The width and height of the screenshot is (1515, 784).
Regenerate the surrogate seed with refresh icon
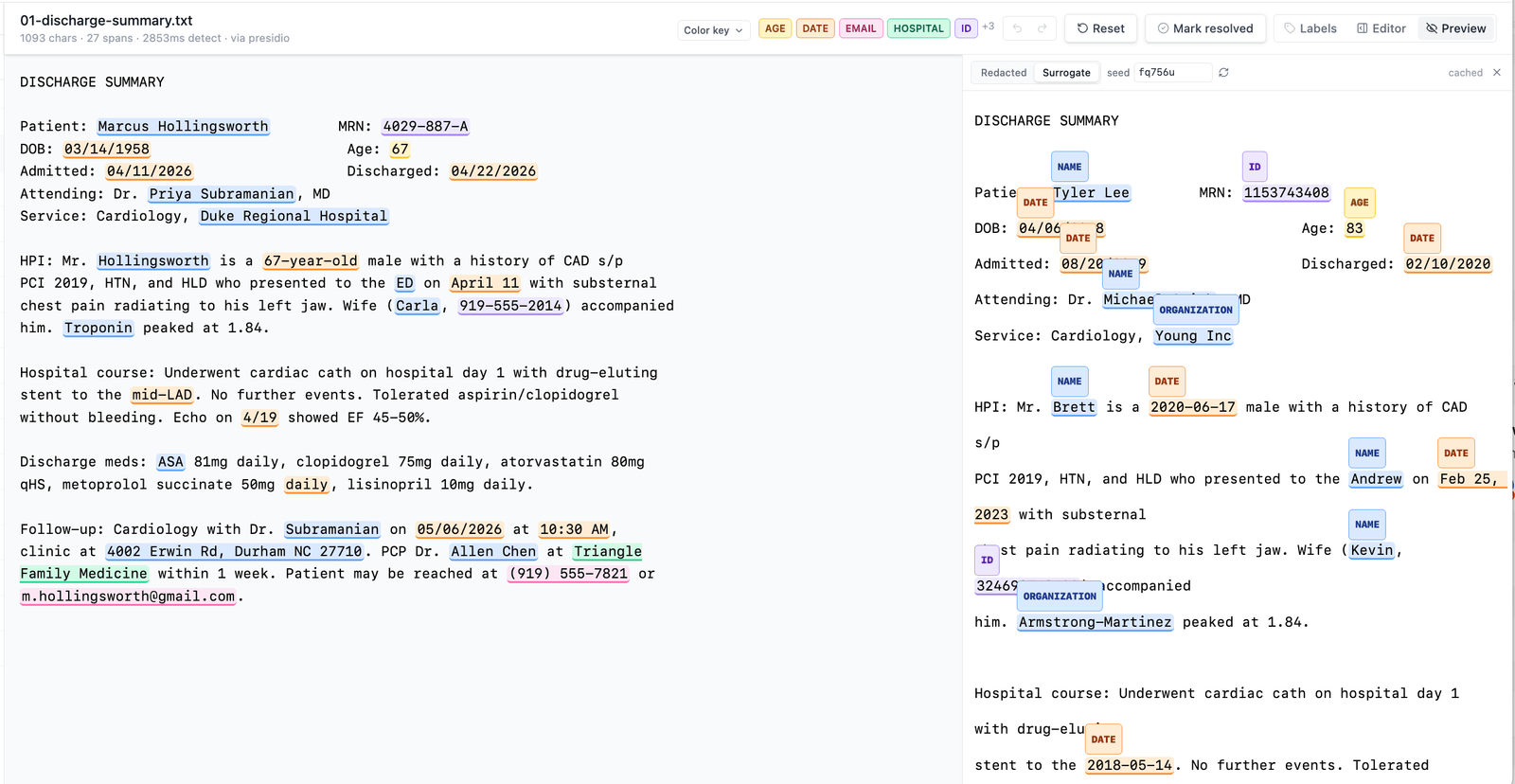pyautogui.click(x=1223, y=73)
